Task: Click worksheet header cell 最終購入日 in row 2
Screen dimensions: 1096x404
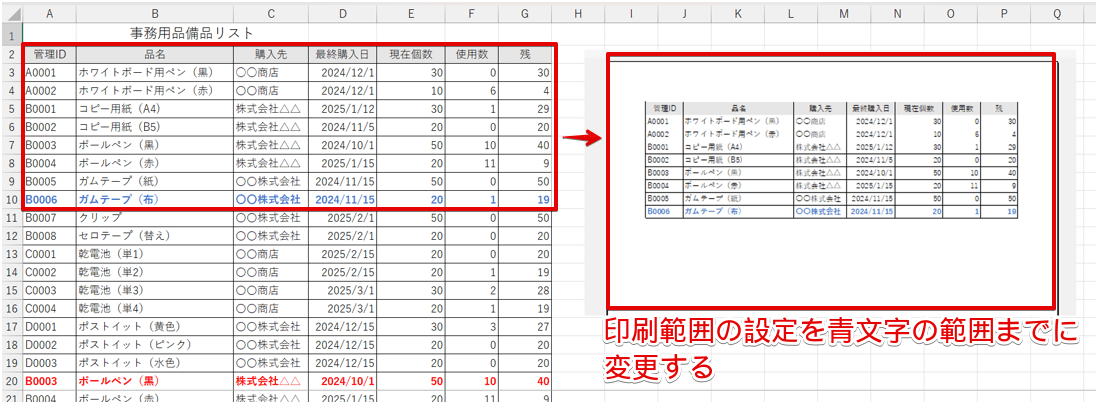Action: (342, 53)
